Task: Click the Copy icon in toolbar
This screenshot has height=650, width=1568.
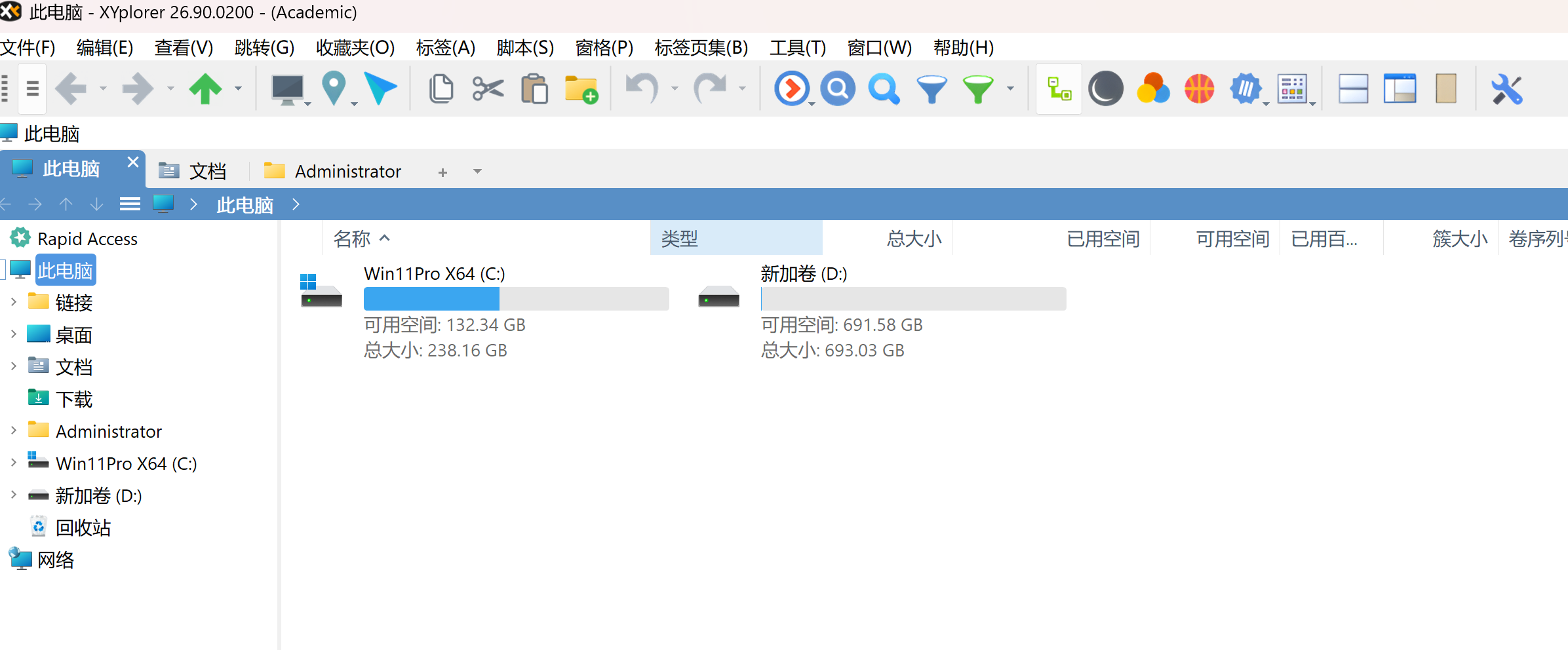Action: pos(441,88)
